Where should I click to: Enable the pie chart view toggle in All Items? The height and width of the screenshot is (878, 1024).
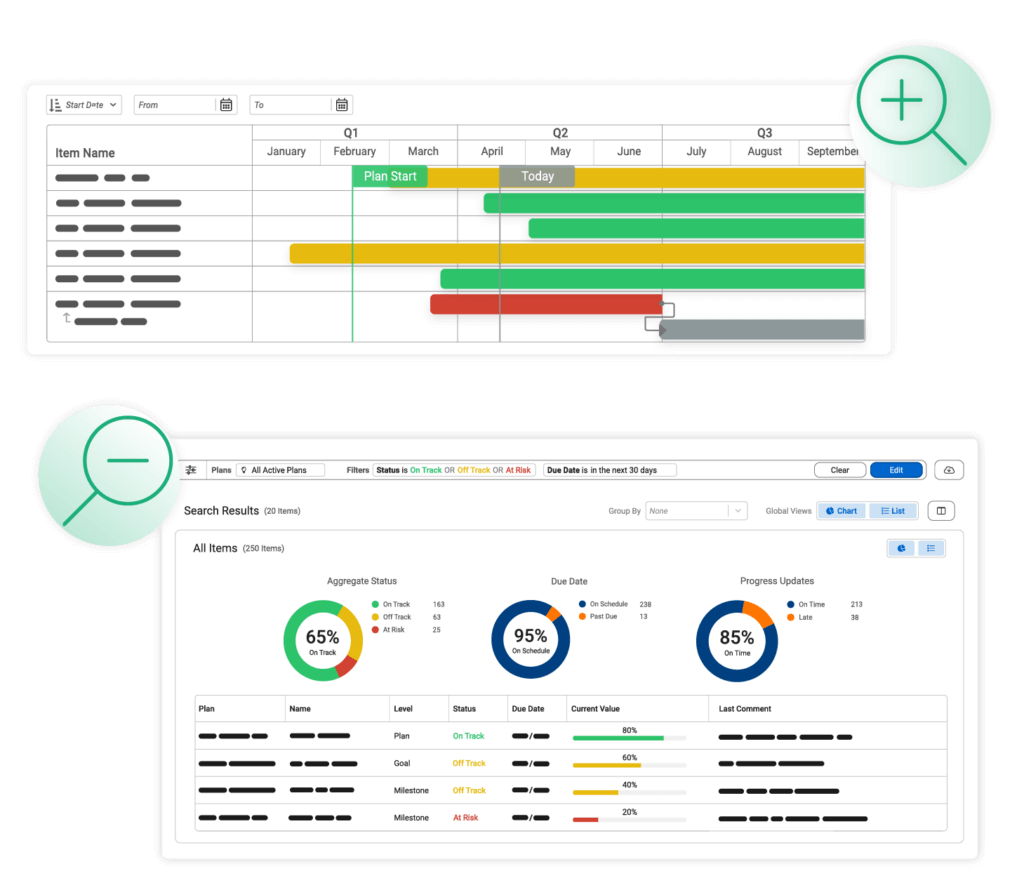pyautogui.click(x=901, y=548)
